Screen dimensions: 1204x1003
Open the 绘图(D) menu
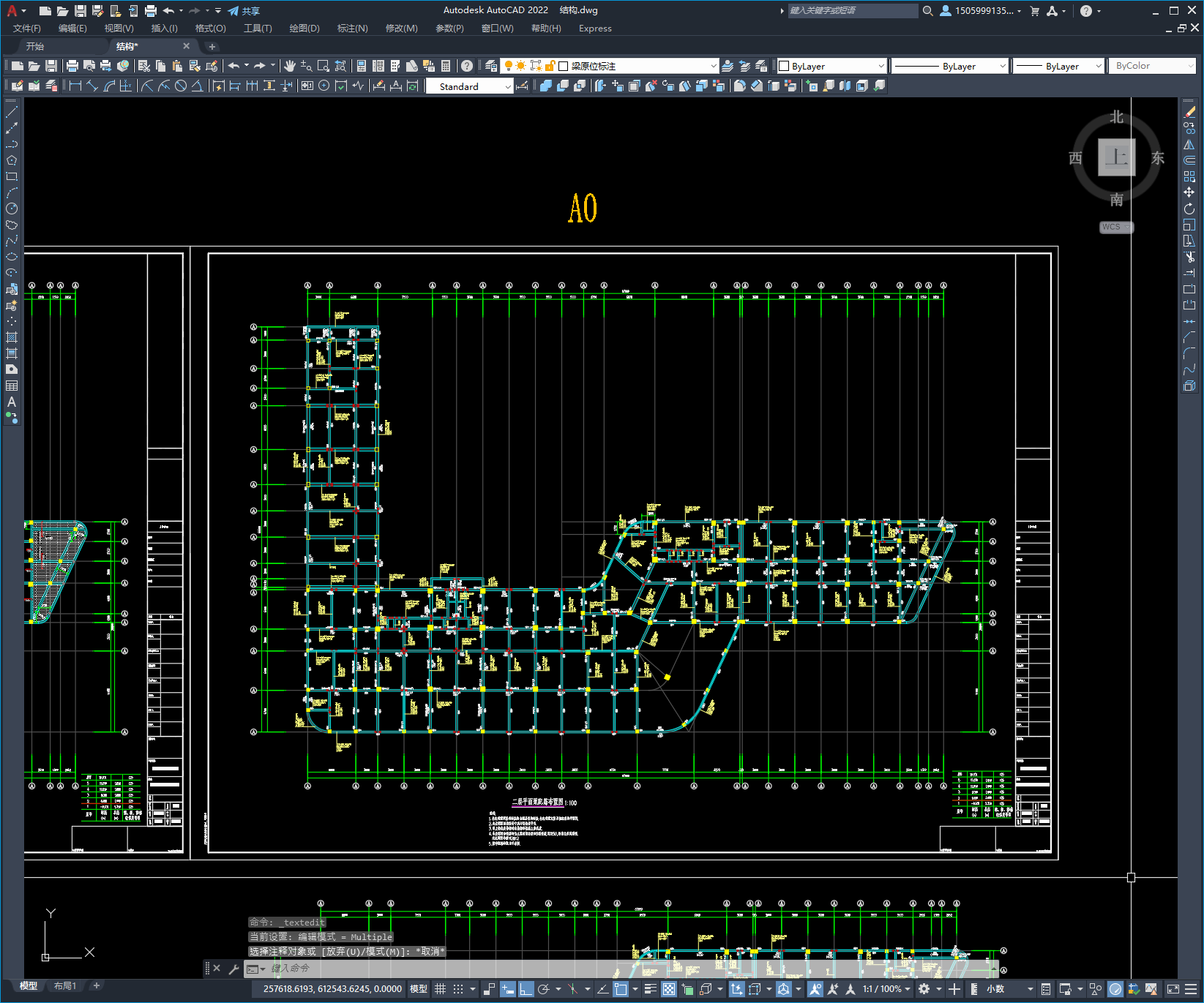[304, 29]
